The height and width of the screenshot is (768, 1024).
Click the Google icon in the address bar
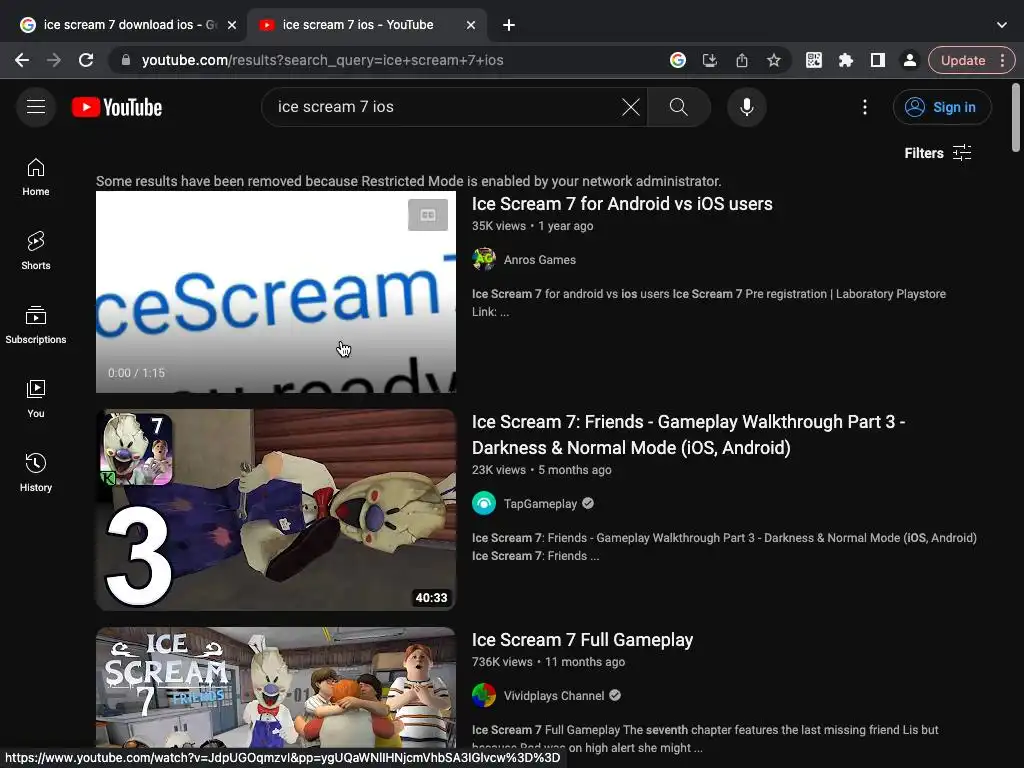(677, 60)
